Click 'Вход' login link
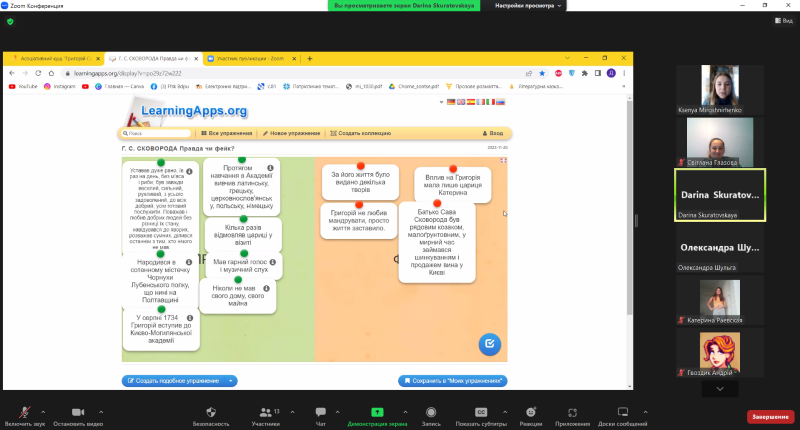The width and height of the screenshot is (800, 430). (493, 133)
